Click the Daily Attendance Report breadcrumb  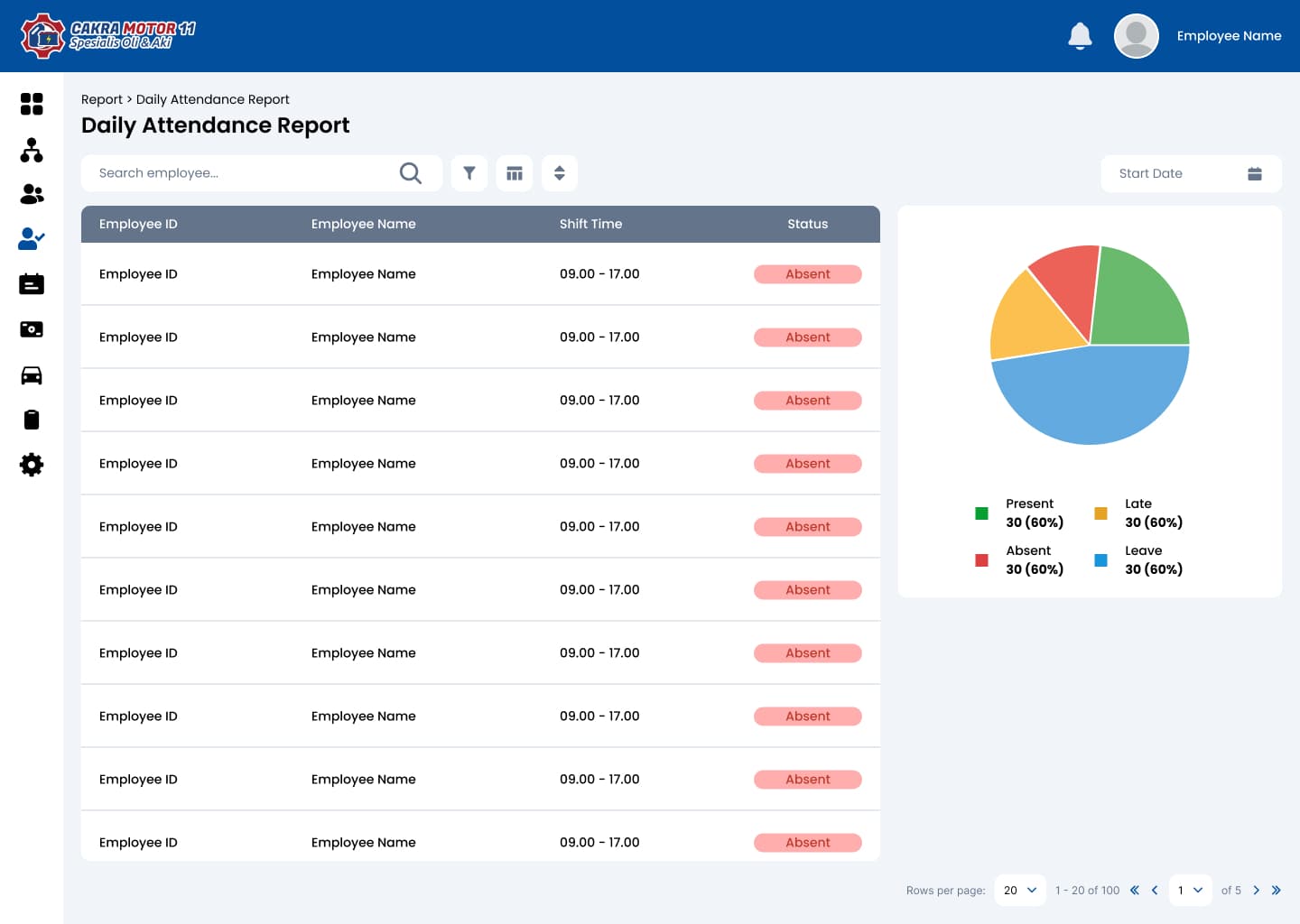click(x=213, y=99)
